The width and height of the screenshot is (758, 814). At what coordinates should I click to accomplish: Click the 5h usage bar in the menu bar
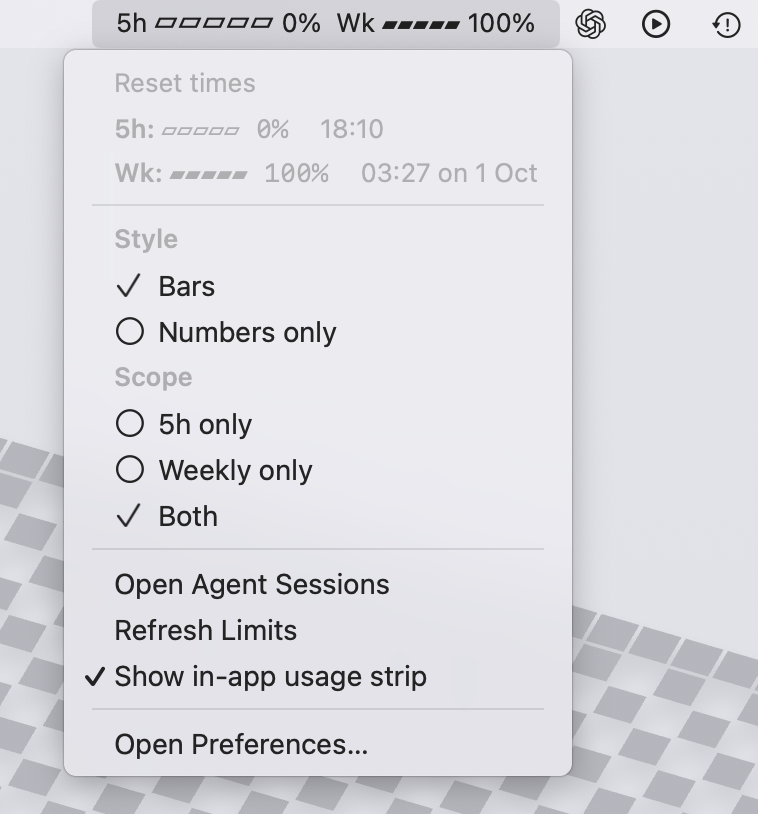[213, 23]
